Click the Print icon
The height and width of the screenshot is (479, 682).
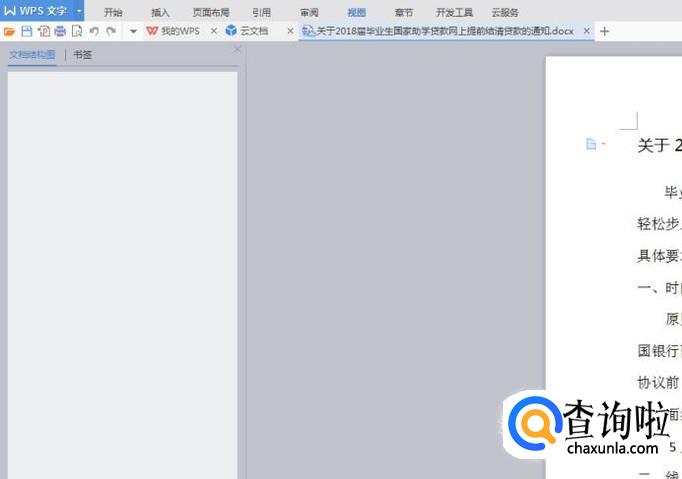pyautogui.click(x=60, y=31)
